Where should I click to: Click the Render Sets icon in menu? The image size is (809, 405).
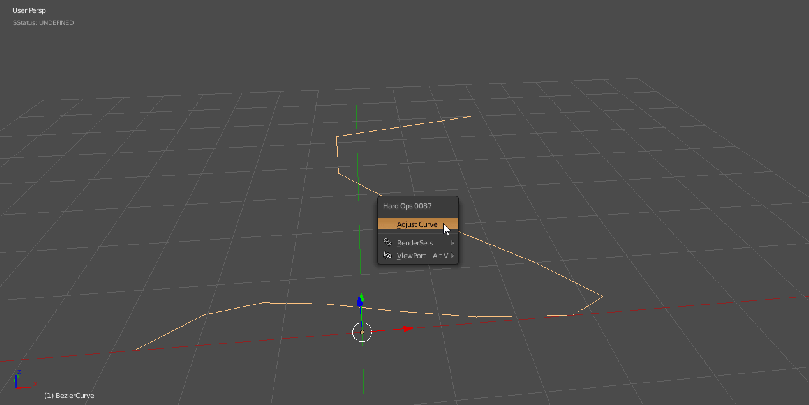388,241
